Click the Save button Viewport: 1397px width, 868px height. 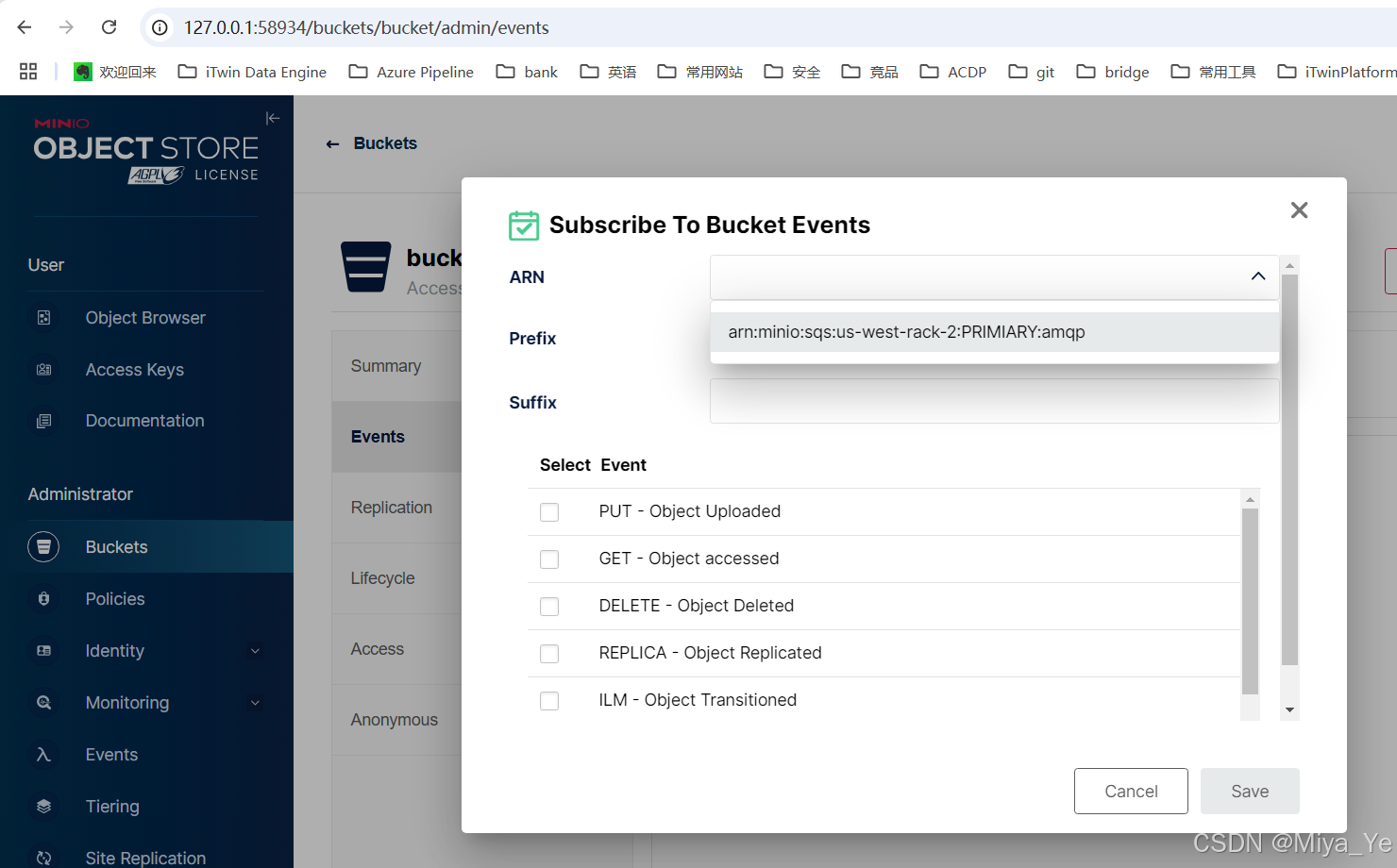pos(1250,792)
